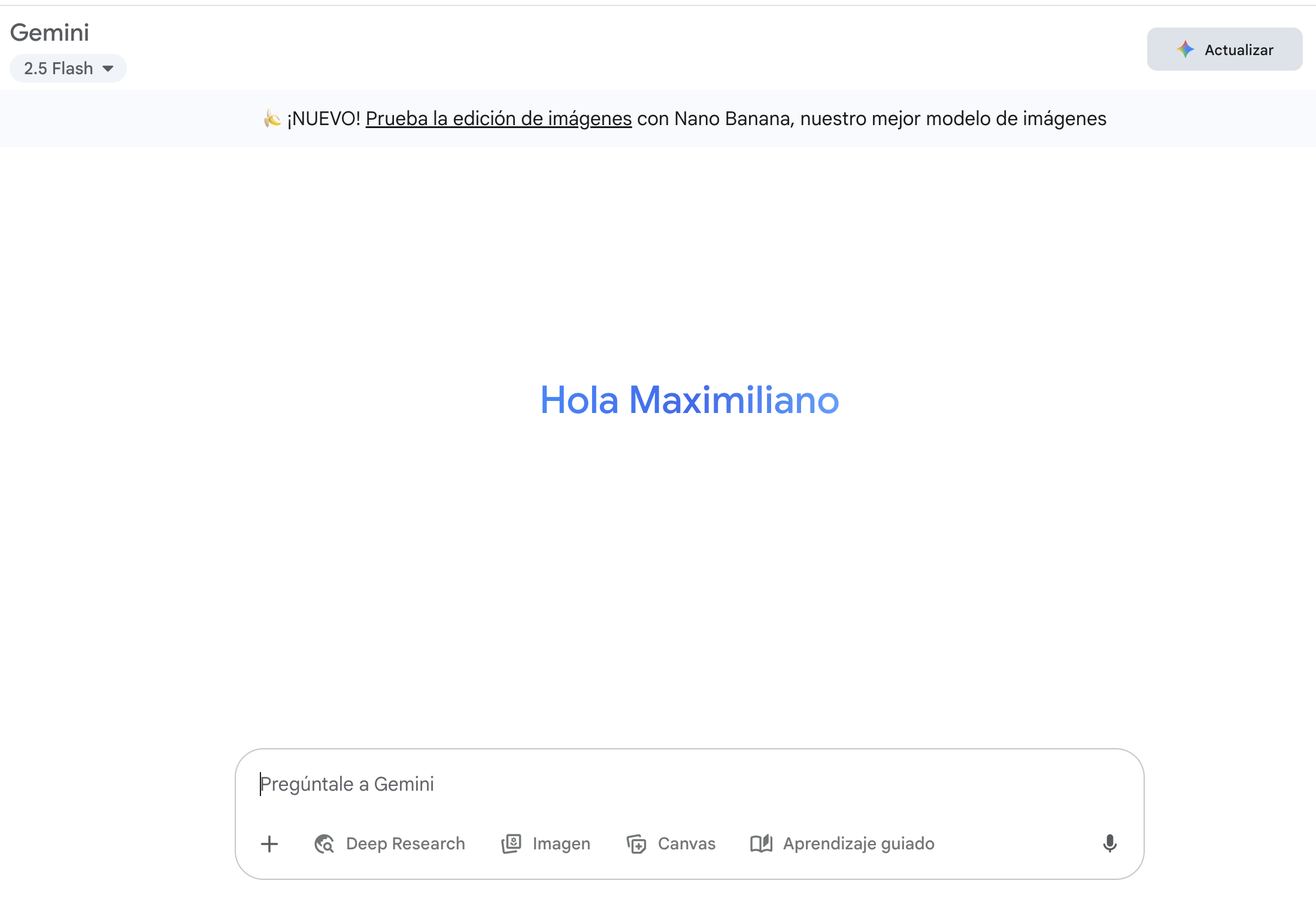Click the microphone voice input icon

[x=1109, y=843]
